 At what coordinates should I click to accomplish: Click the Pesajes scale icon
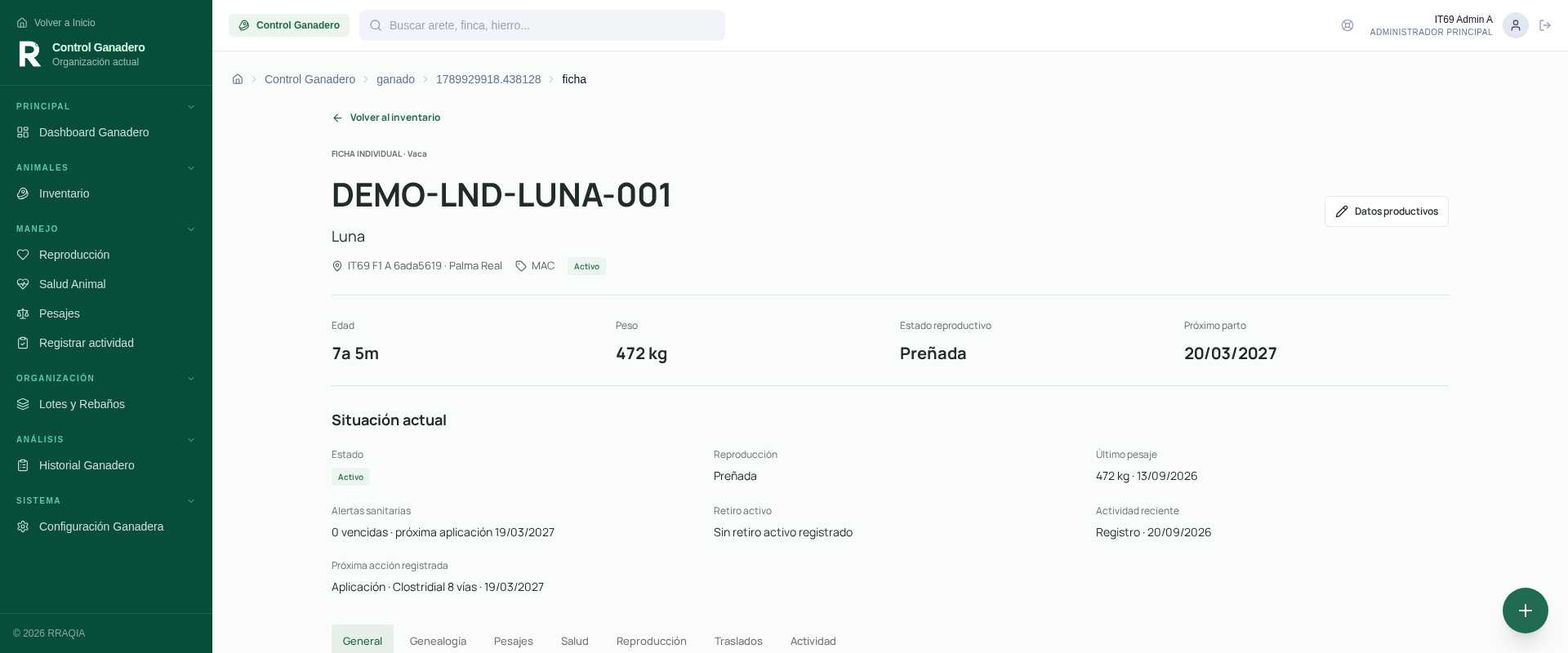coord(23,314)
